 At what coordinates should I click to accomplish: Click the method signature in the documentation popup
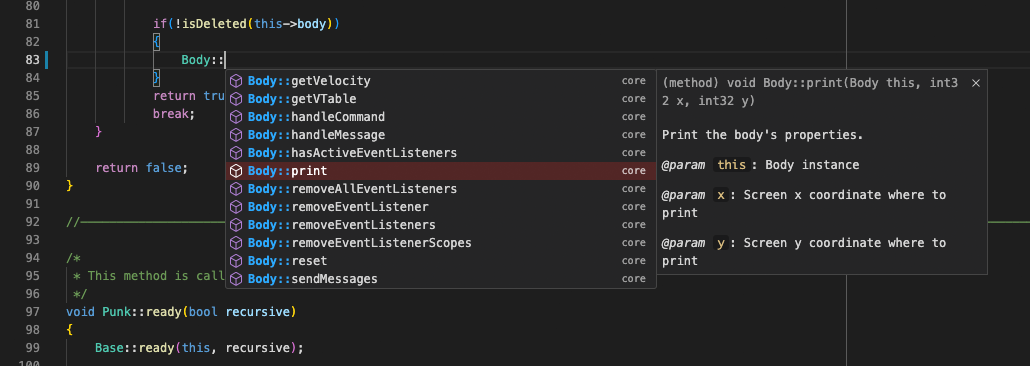pos(809,92)
